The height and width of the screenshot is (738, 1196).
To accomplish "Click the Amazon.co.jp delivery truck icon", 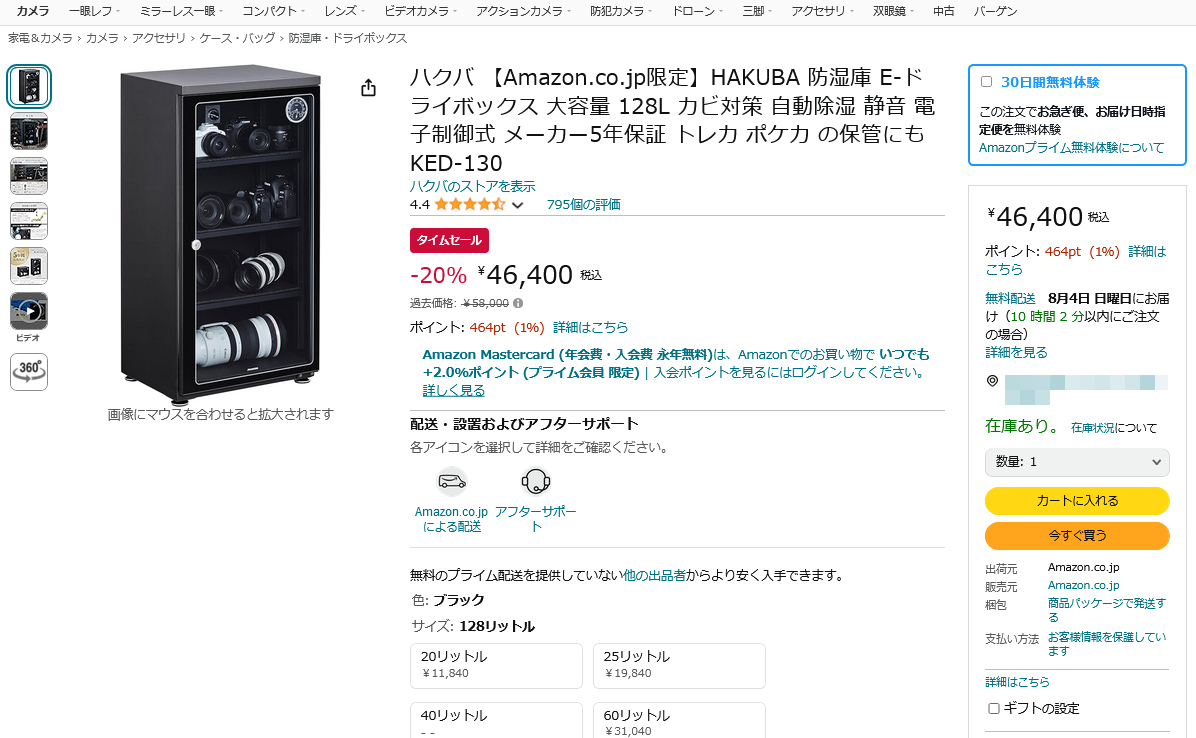I will 452,481.
